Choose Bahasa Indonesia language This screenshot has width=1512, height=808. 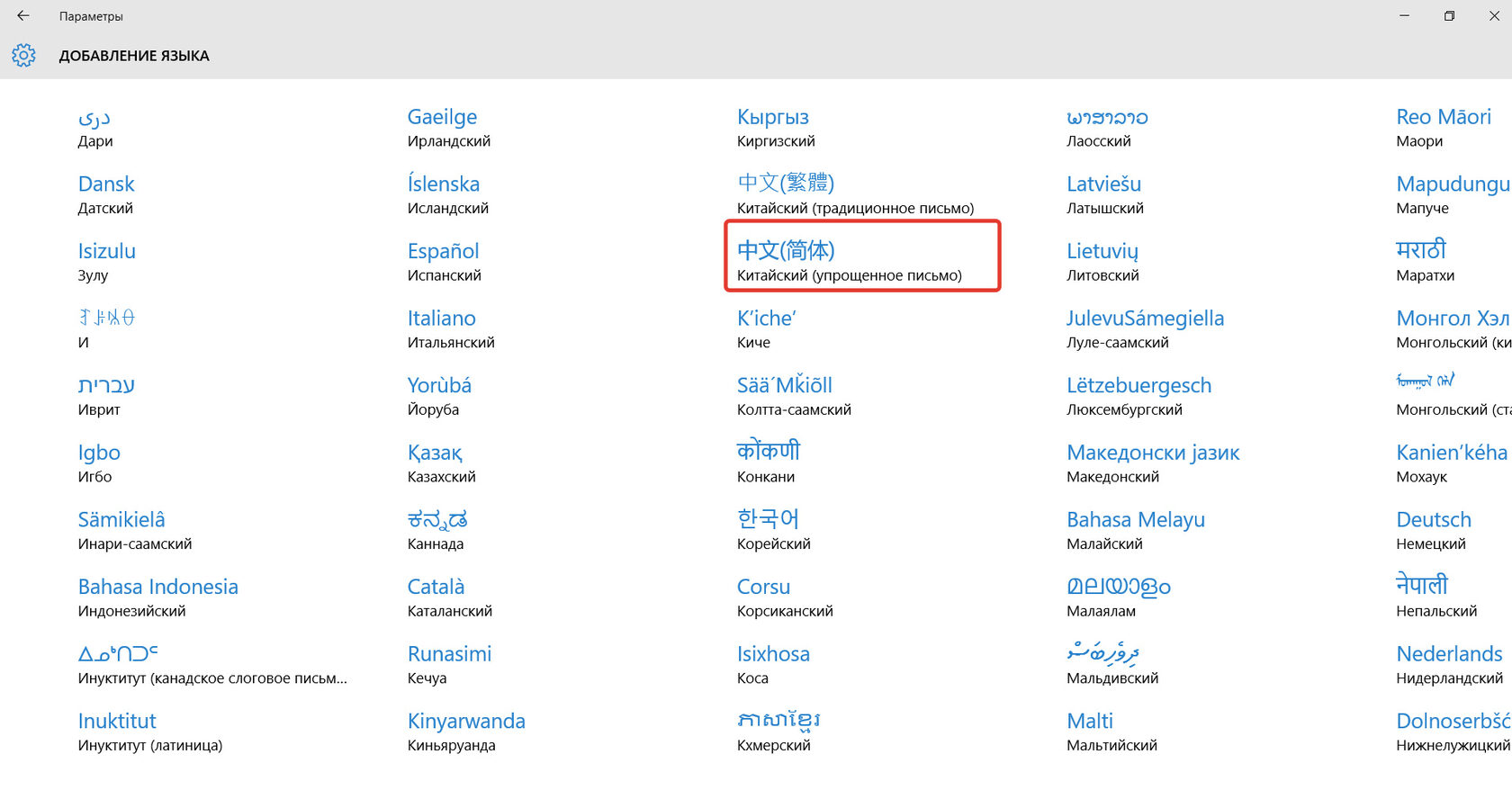tap(158, 597)
